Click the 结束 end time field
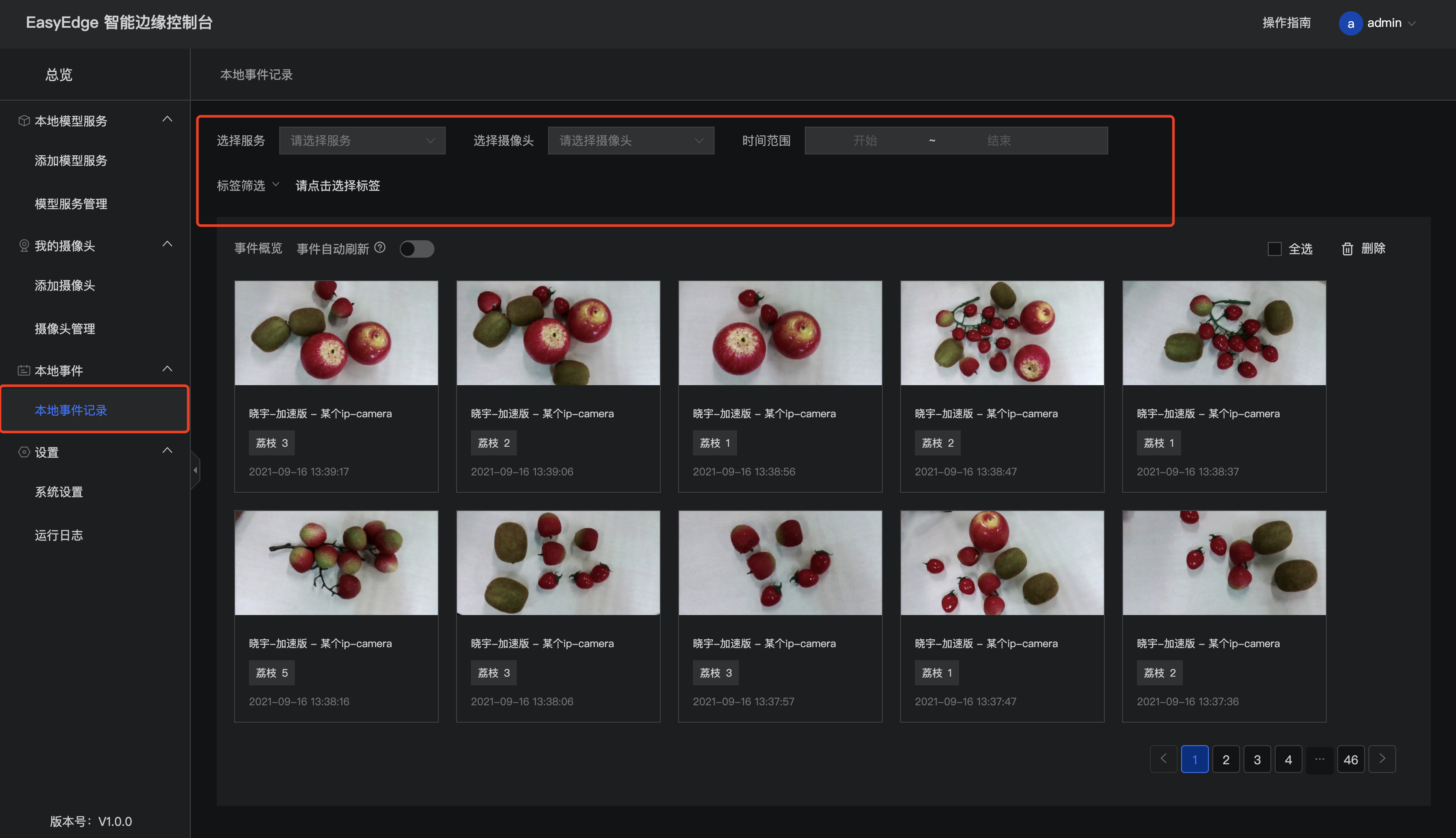This screenshot has width=1456, height=838. pyautogui.click(x=999, y=141)
